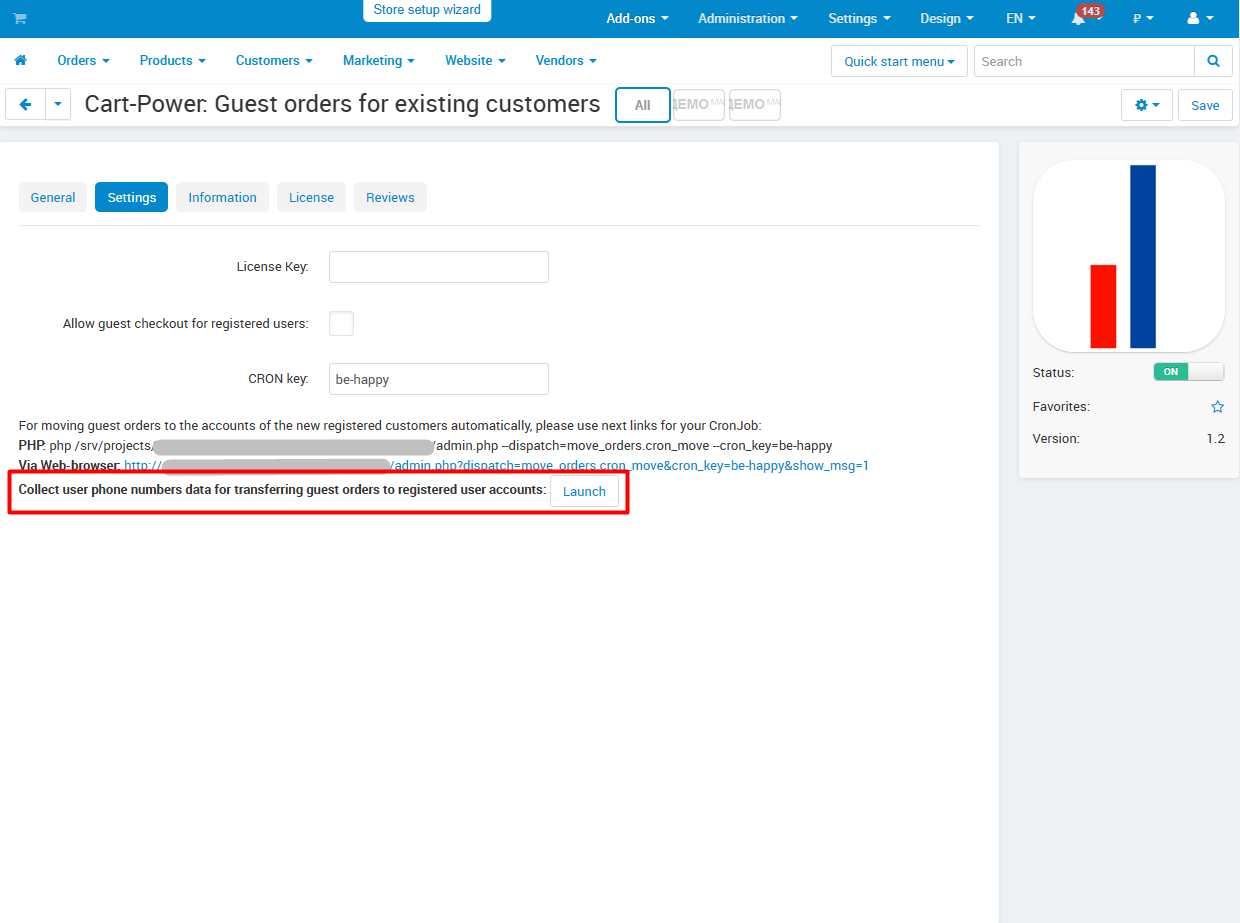Open the dropdown next to back arrow

[58, 104]
